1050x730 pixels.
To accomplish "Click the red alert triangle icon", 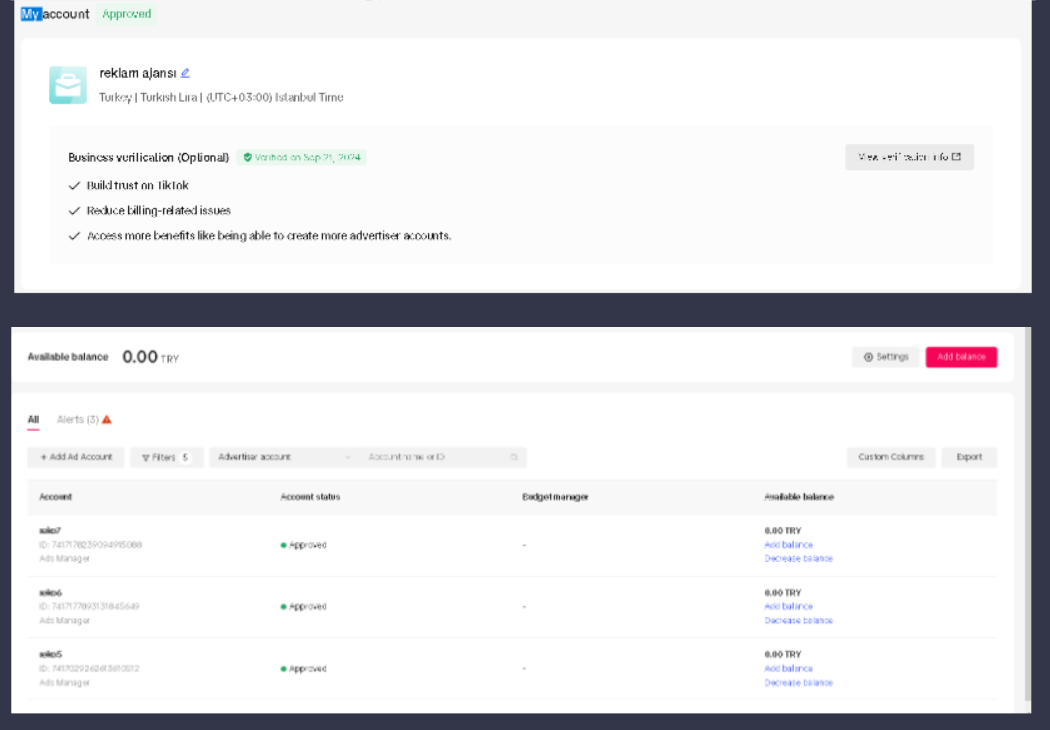I will [x=106, y=419].
